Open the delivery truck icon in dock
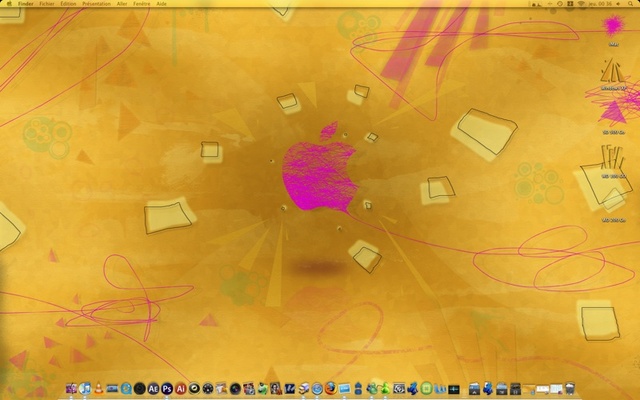Viewport: 640px width, 400px height. pyautogui.click(x=303, y=388)
